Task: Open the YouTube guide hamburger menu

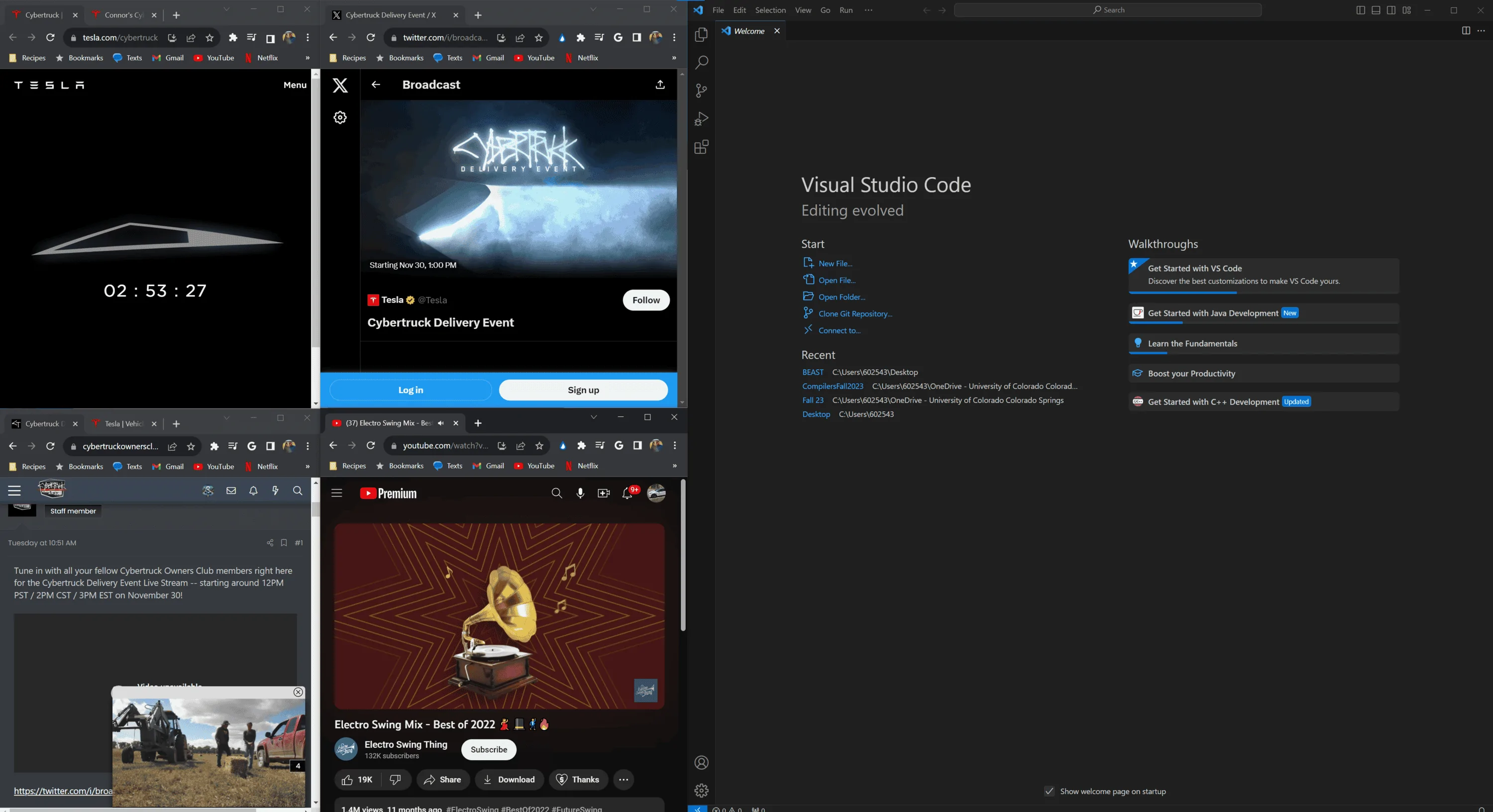Action: [x=337, y=493]
